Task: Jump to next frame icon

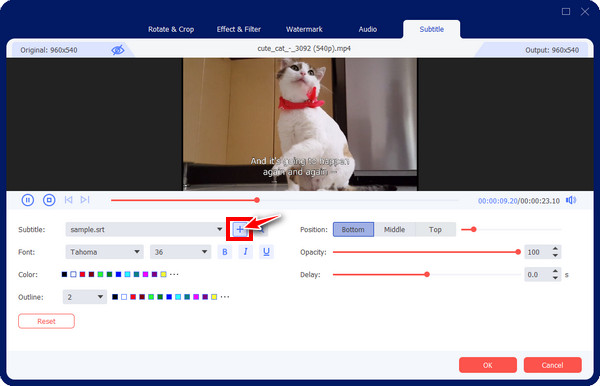Action: click(85, 200)
